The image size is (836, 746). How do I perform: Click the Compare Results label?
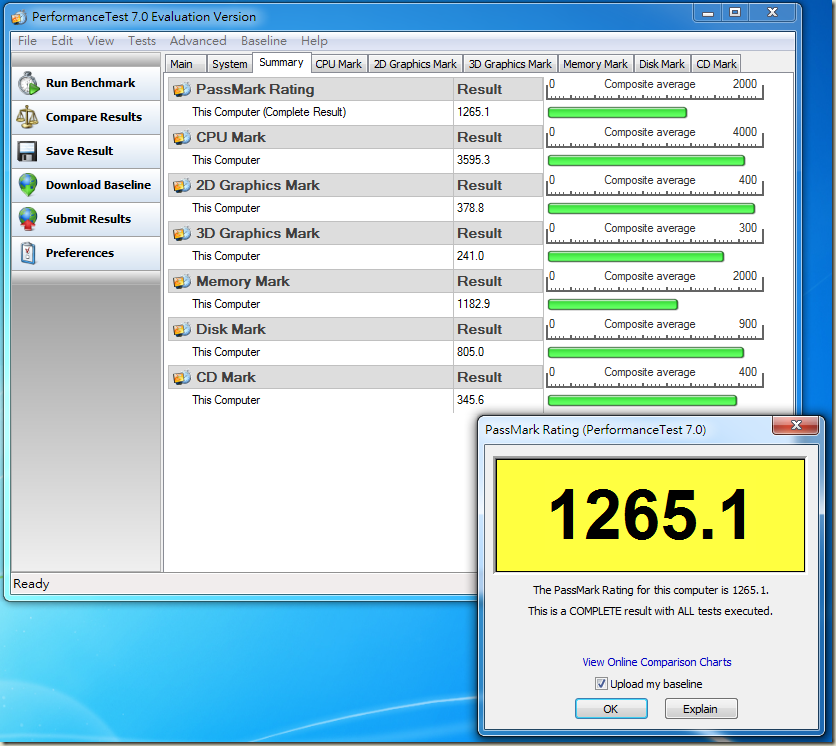94,117
